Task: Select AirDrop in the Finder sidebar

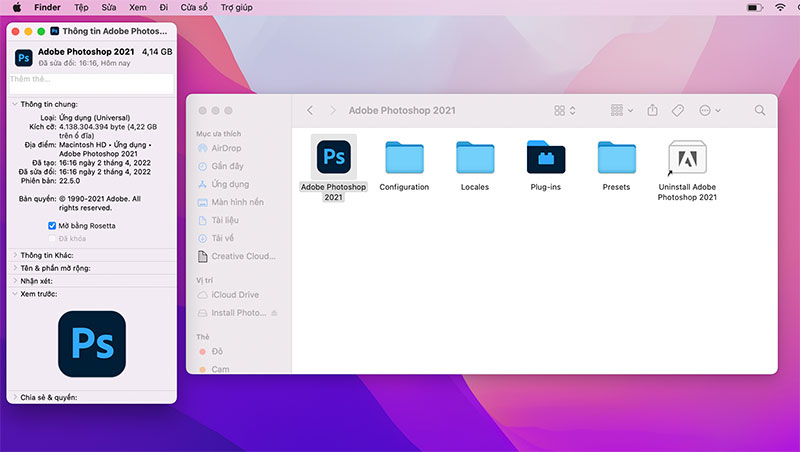Action: pyautogui.click(x=226, y=148)
